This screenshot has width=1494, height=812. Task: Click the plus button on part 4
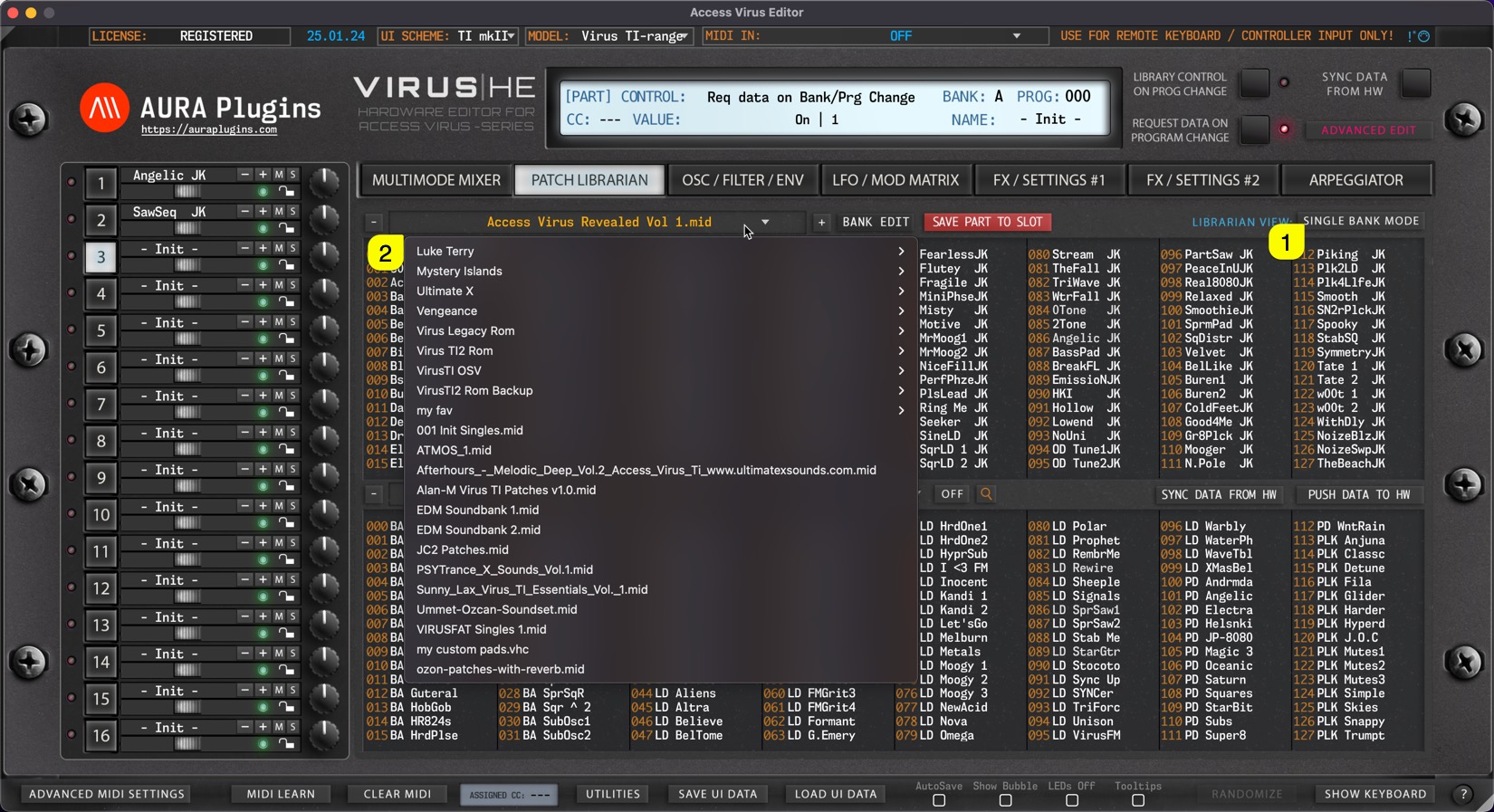pos(263,285)
